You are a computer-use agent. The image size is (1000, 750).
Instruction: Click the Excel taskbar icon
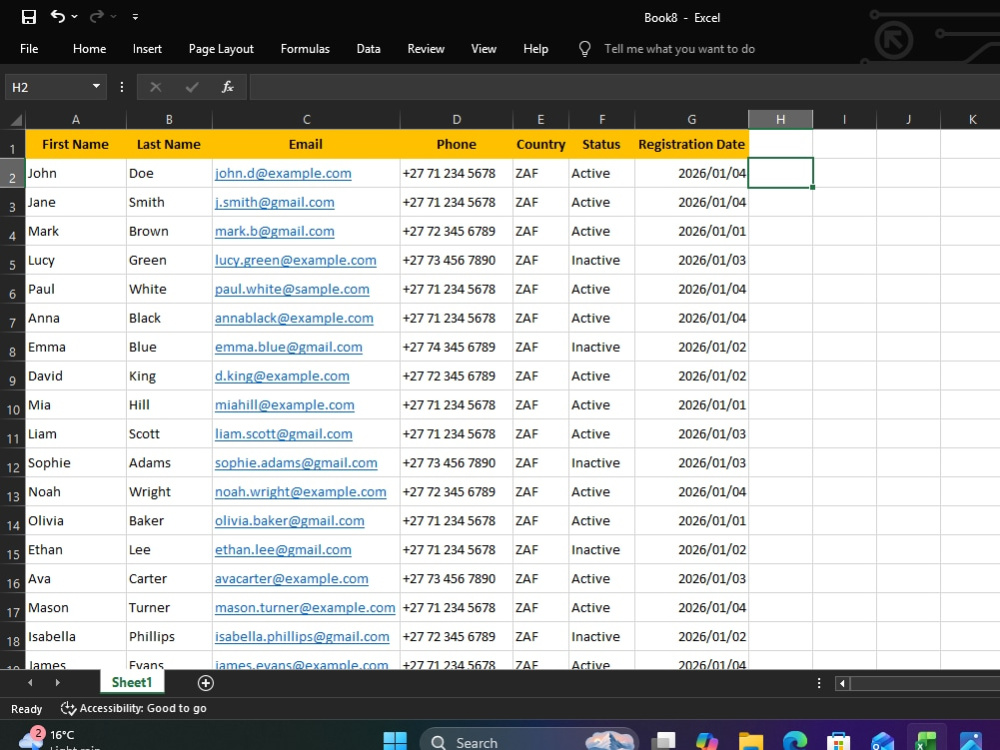click(926, 740)
